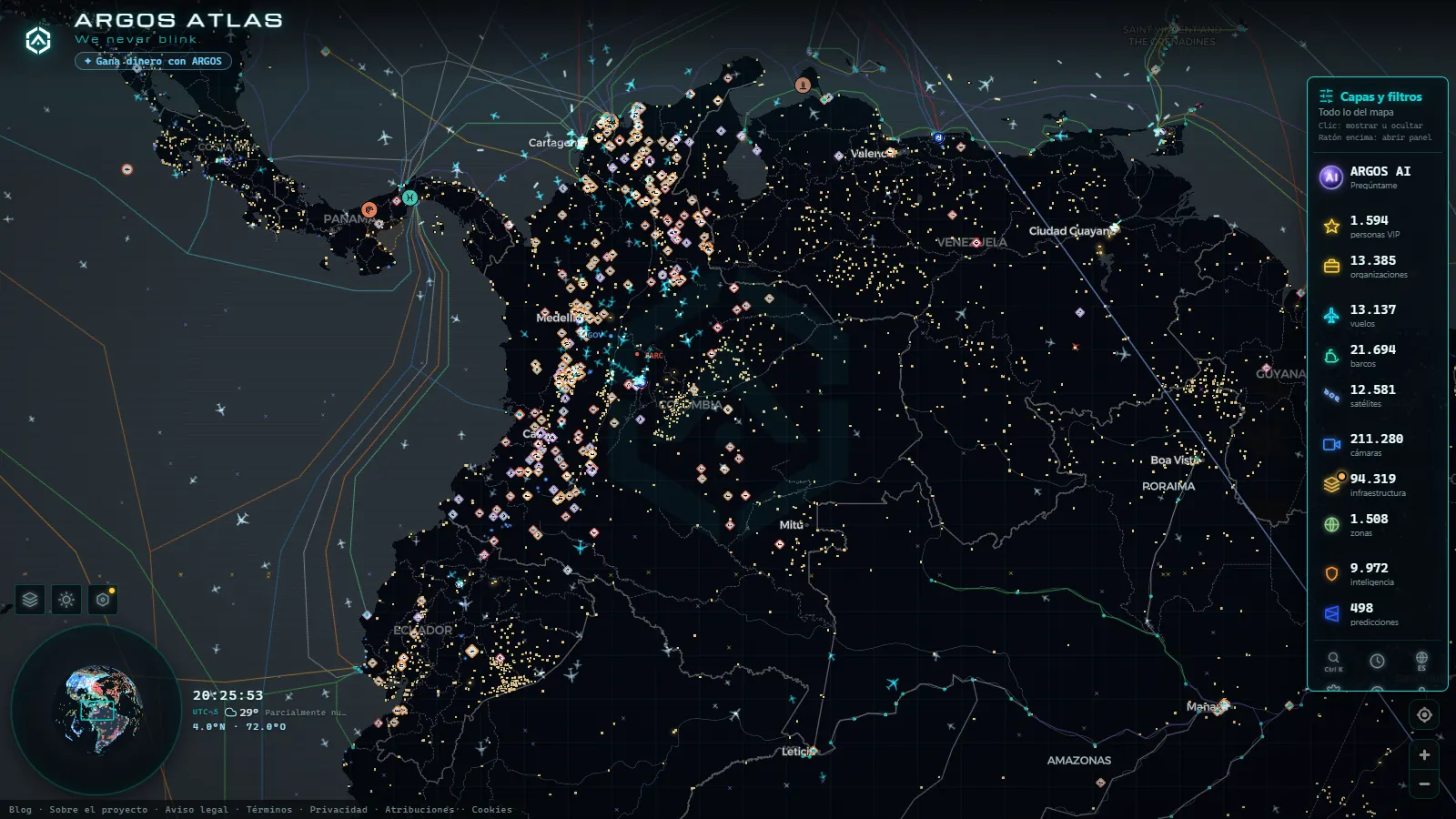Click the predicciones layer icon

pyautogui.click(x=1331, y=613)
